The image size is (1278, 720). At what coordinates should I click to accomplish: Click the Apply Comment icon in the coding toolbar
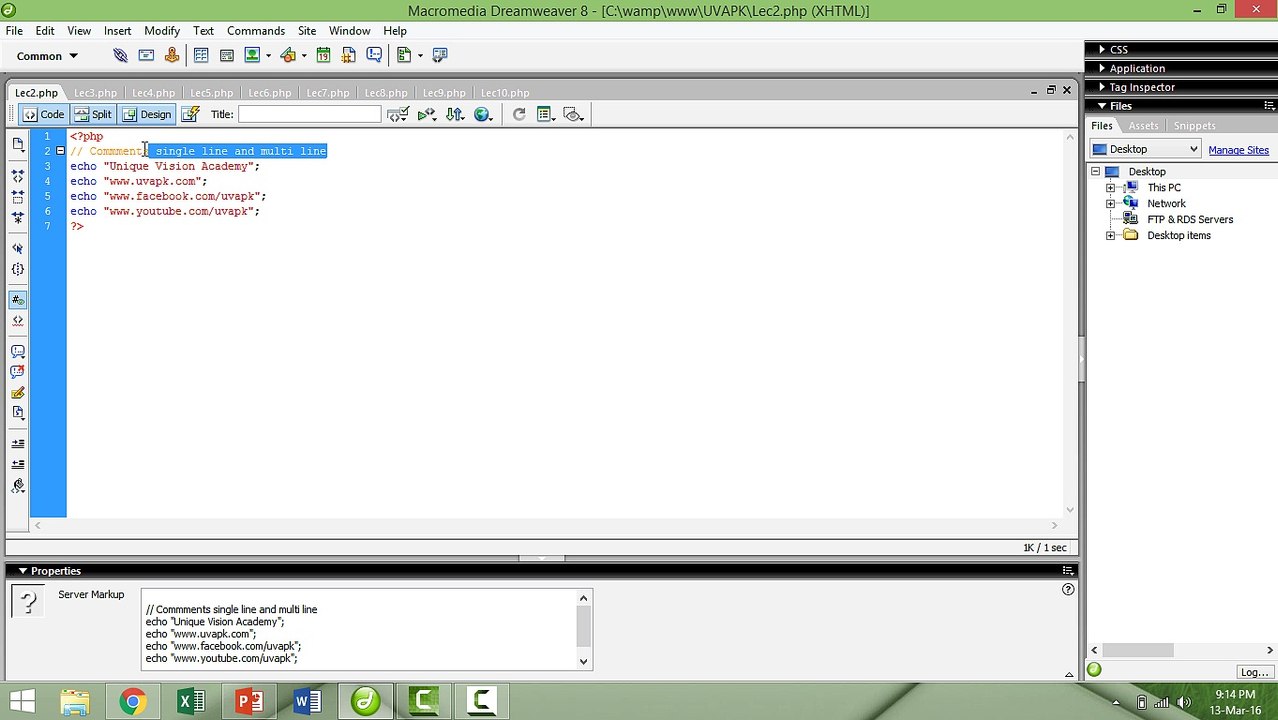(x=18, y=351)
